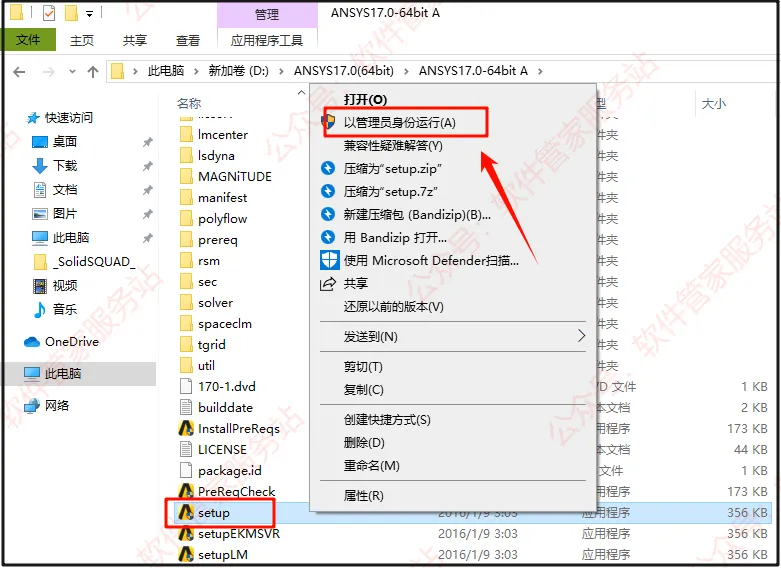
Task: Expand chevron after 新加卷 (D:) in address bar
Action: [282, 71]
